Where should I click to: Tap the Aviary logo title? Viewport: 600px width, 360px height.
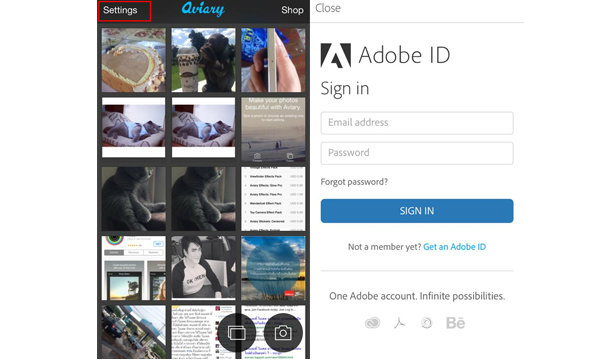(x=203, y=9)
